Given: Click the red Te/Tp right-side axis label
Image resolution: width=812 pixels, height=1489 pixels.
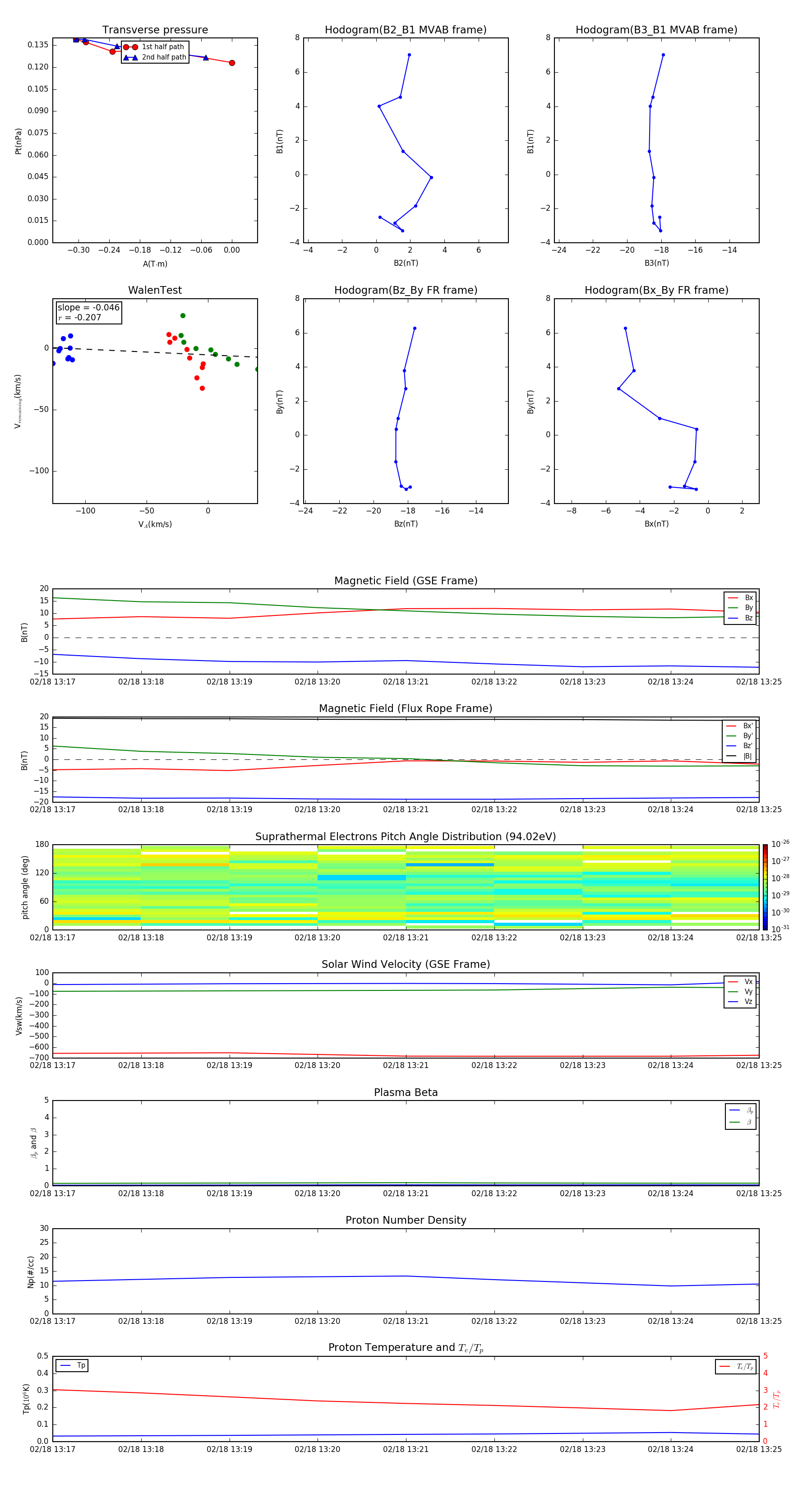Looking at the screenshot, I should coord(776,1399).
